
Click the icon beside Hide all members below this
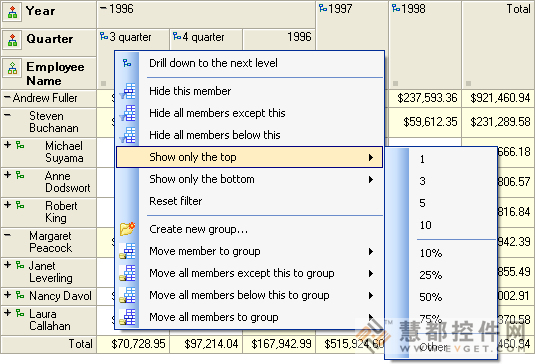tap(127, 135)
